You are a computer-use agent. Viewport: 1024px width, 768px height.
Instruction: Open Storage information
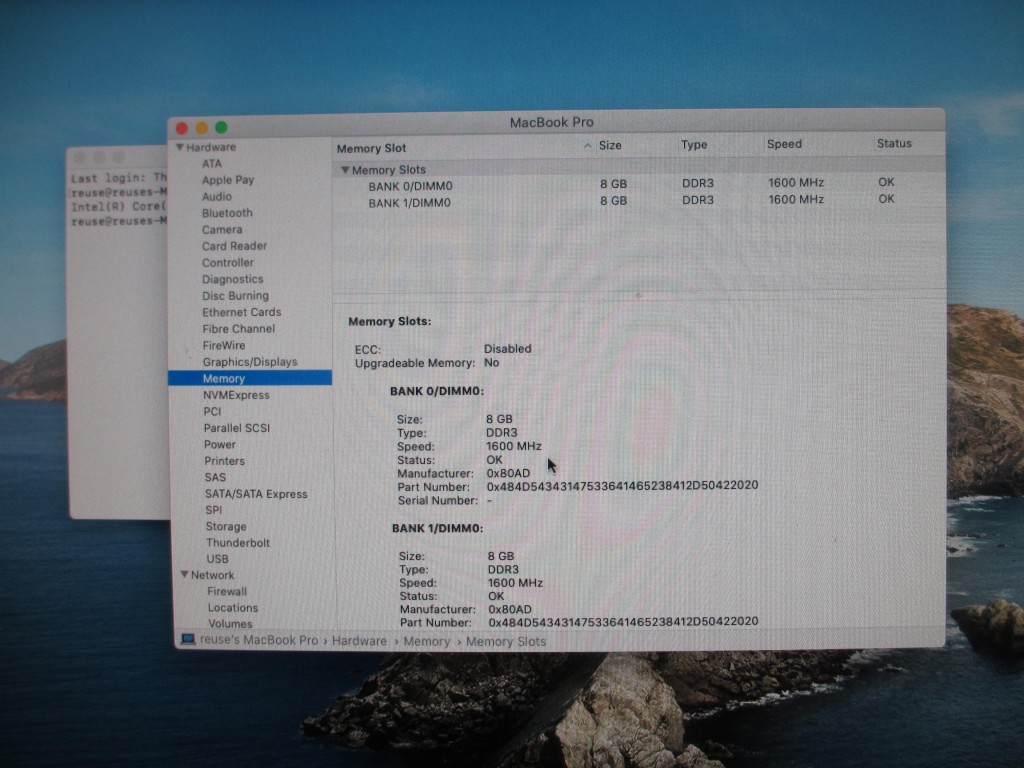pos(226,526)
